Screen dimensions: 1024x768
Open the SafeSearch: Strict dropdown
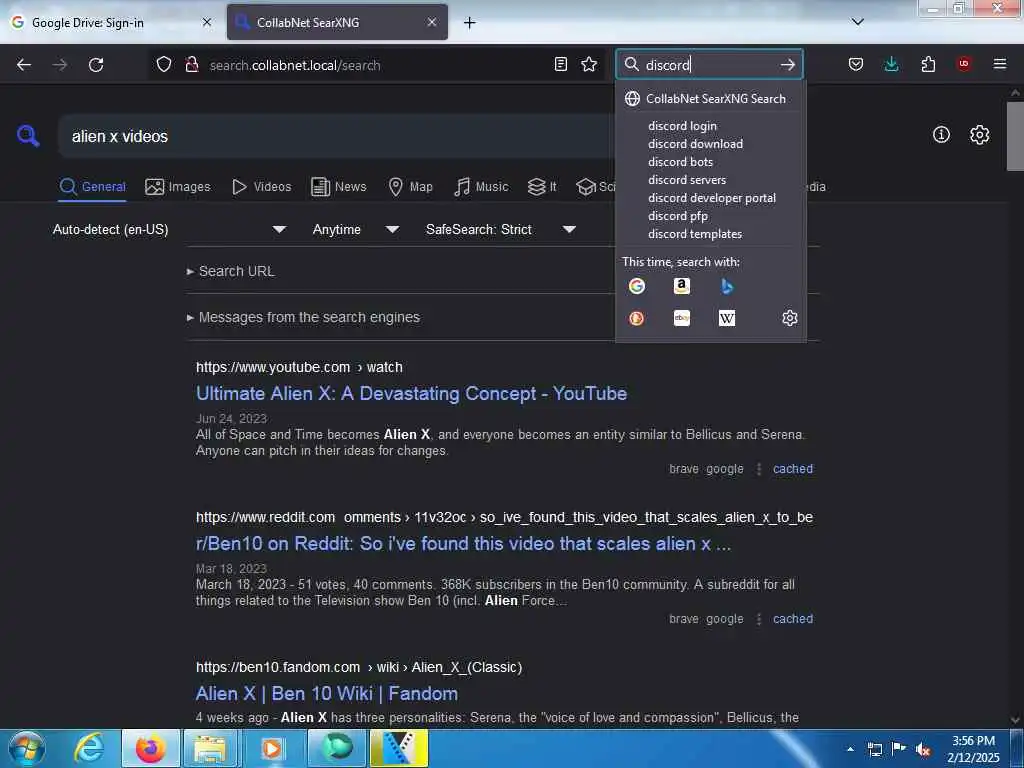click(500, 229)
